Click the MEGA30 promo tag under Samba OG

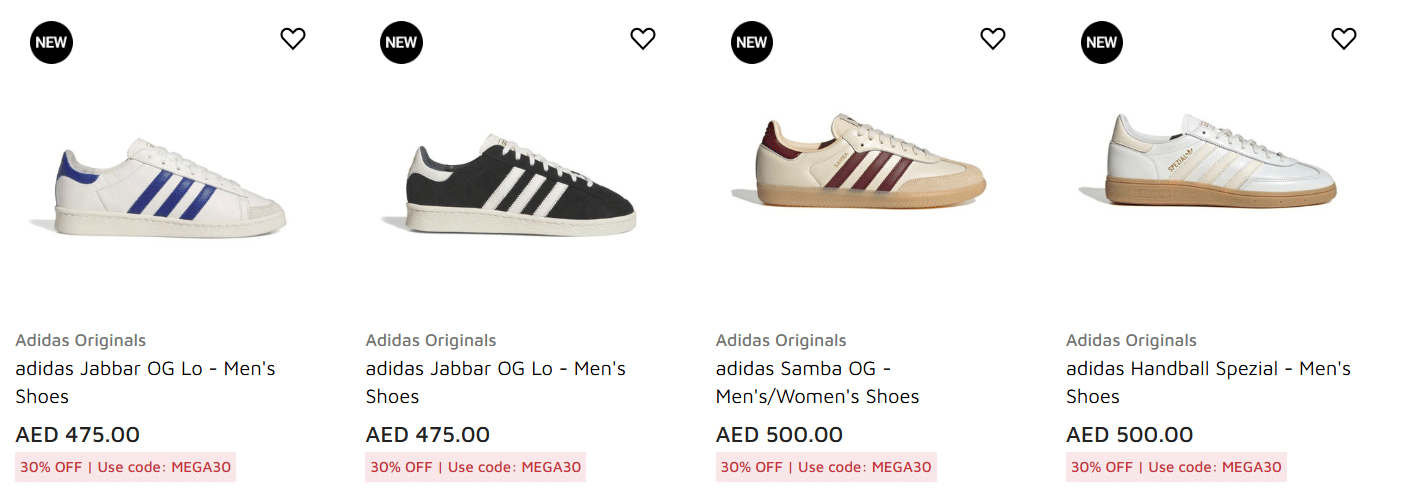tap(826, 467)
